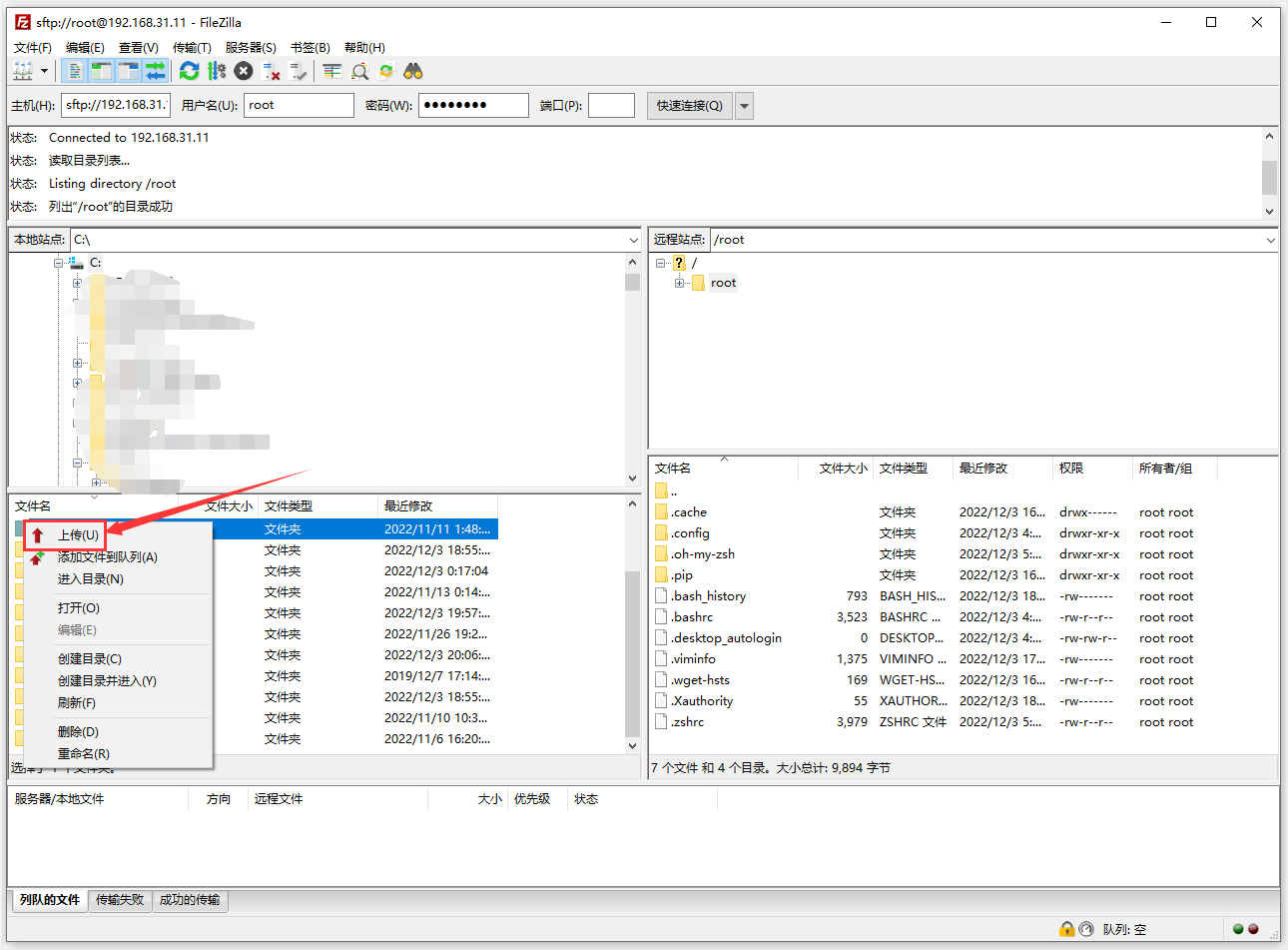Viewport: 1288px width, 950px height.
Task: Choose 上传(U) from context menu
Action: point(78,535)
